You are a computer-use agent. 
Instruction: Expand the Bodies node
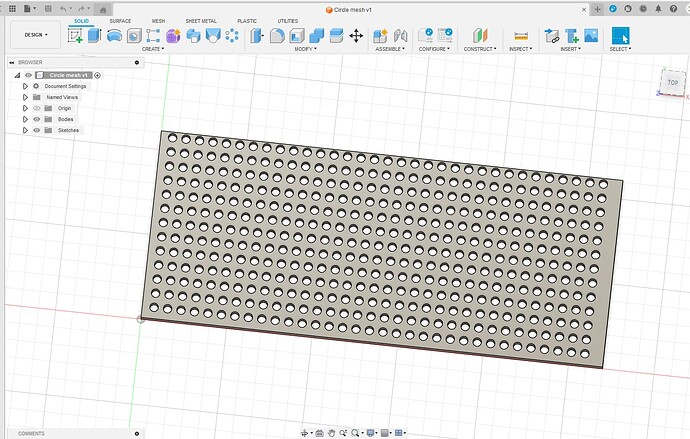tap(25, 119)
